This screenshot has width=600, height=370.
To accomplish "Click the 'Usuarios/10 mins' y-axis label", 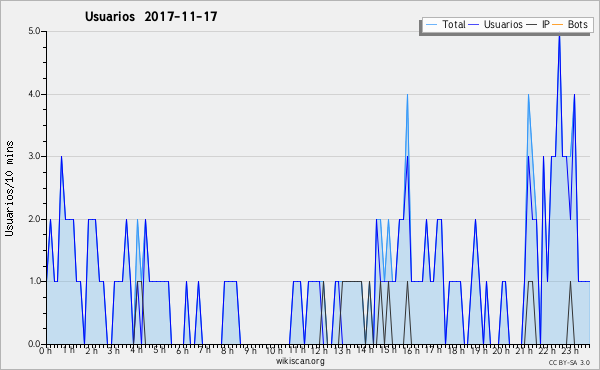I will (x=9, y=189).
